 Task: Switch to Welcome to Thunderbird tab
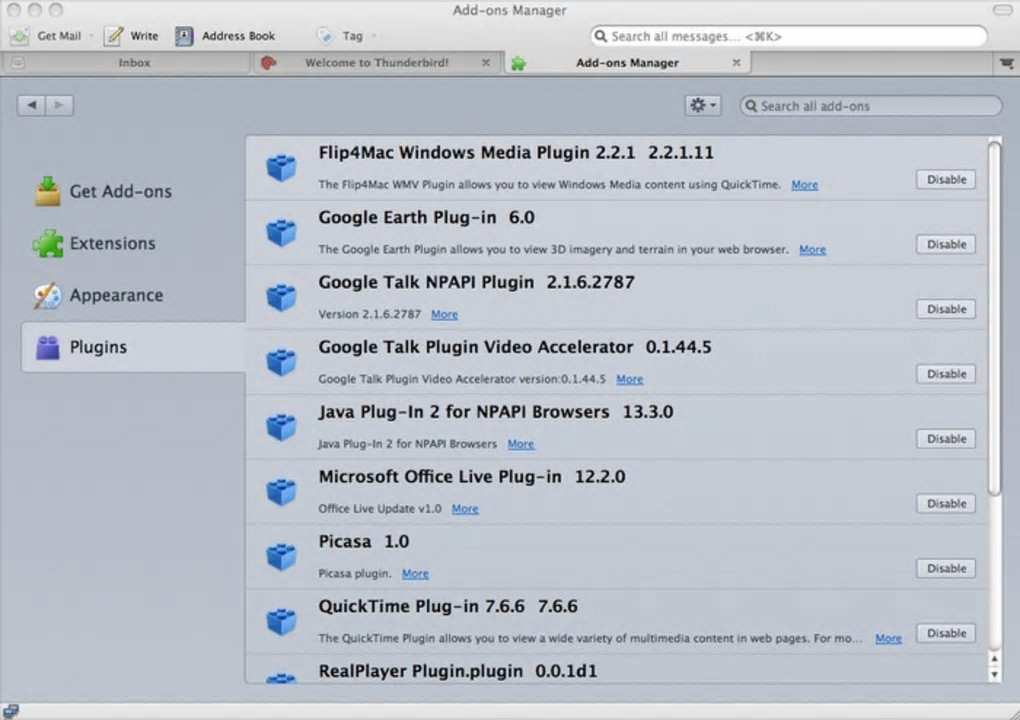376,63
